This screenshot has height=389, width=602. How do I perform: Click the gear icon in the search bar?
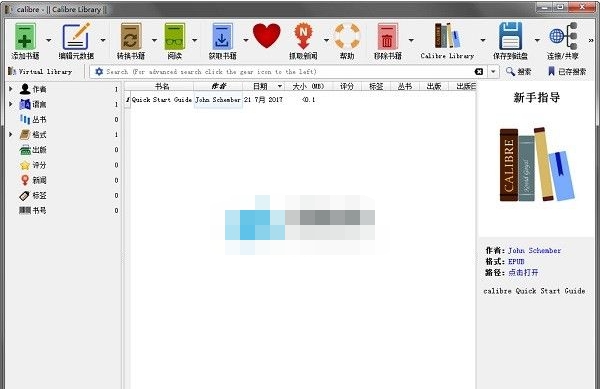pyautogui.click(x=99, y=71)
